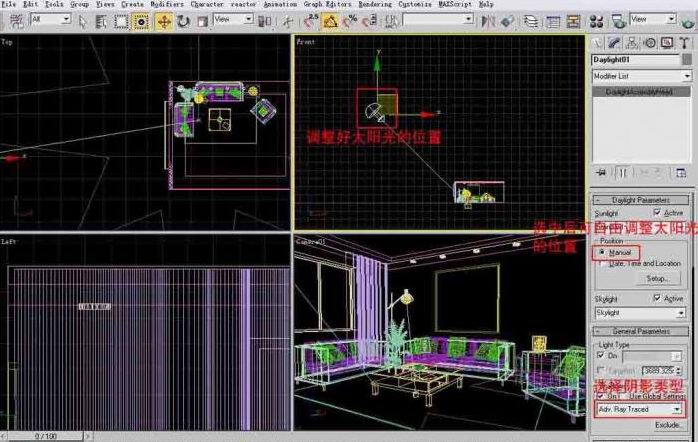Click the Pin Stack icon
The width and height of the screenshot is (698, 442).
point(601,173)
